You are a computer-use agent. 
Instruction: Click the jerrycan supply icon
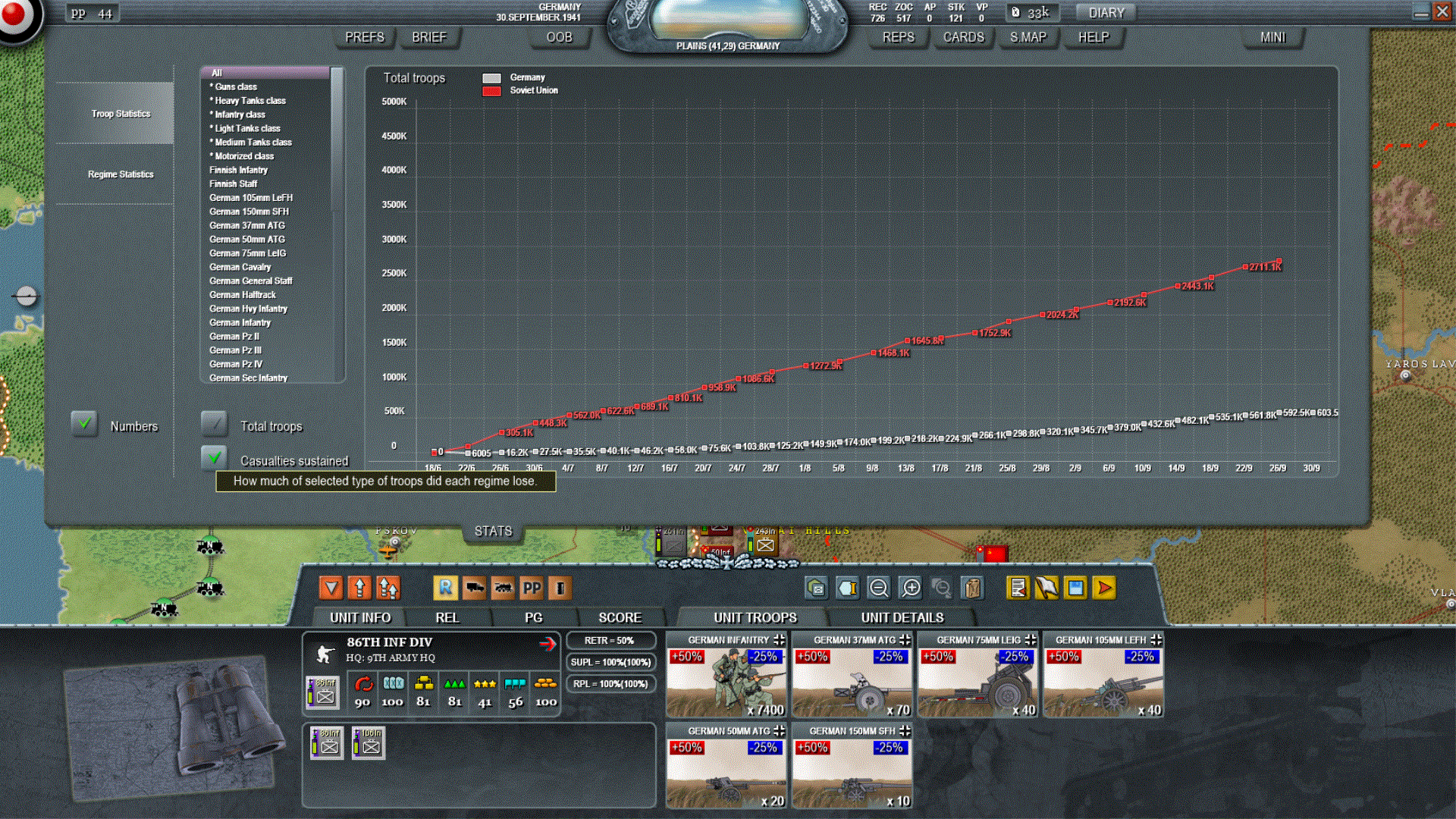pyautogui.click(x=971, y=588)
